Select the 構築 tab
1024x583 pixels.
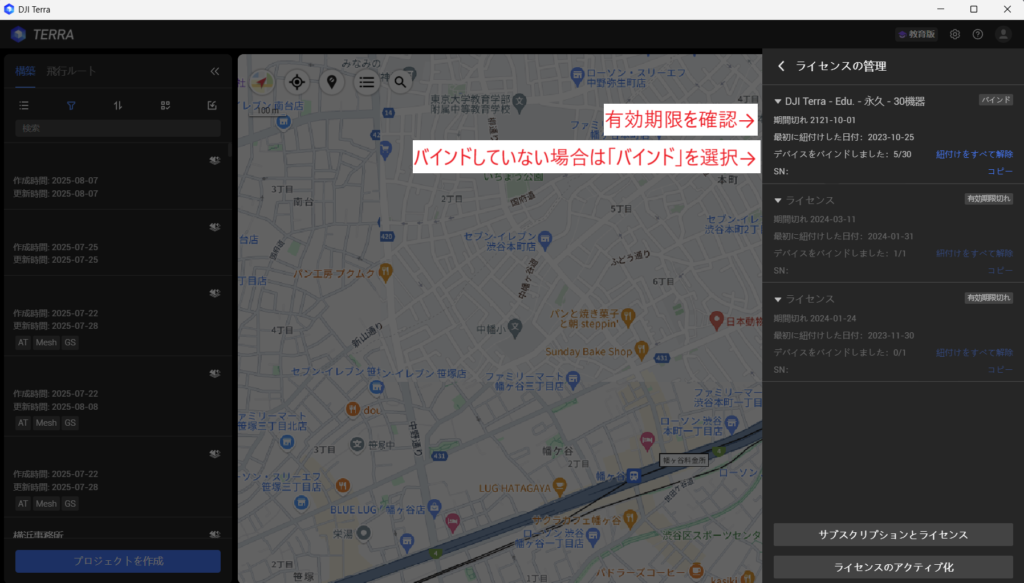point(25,71)
